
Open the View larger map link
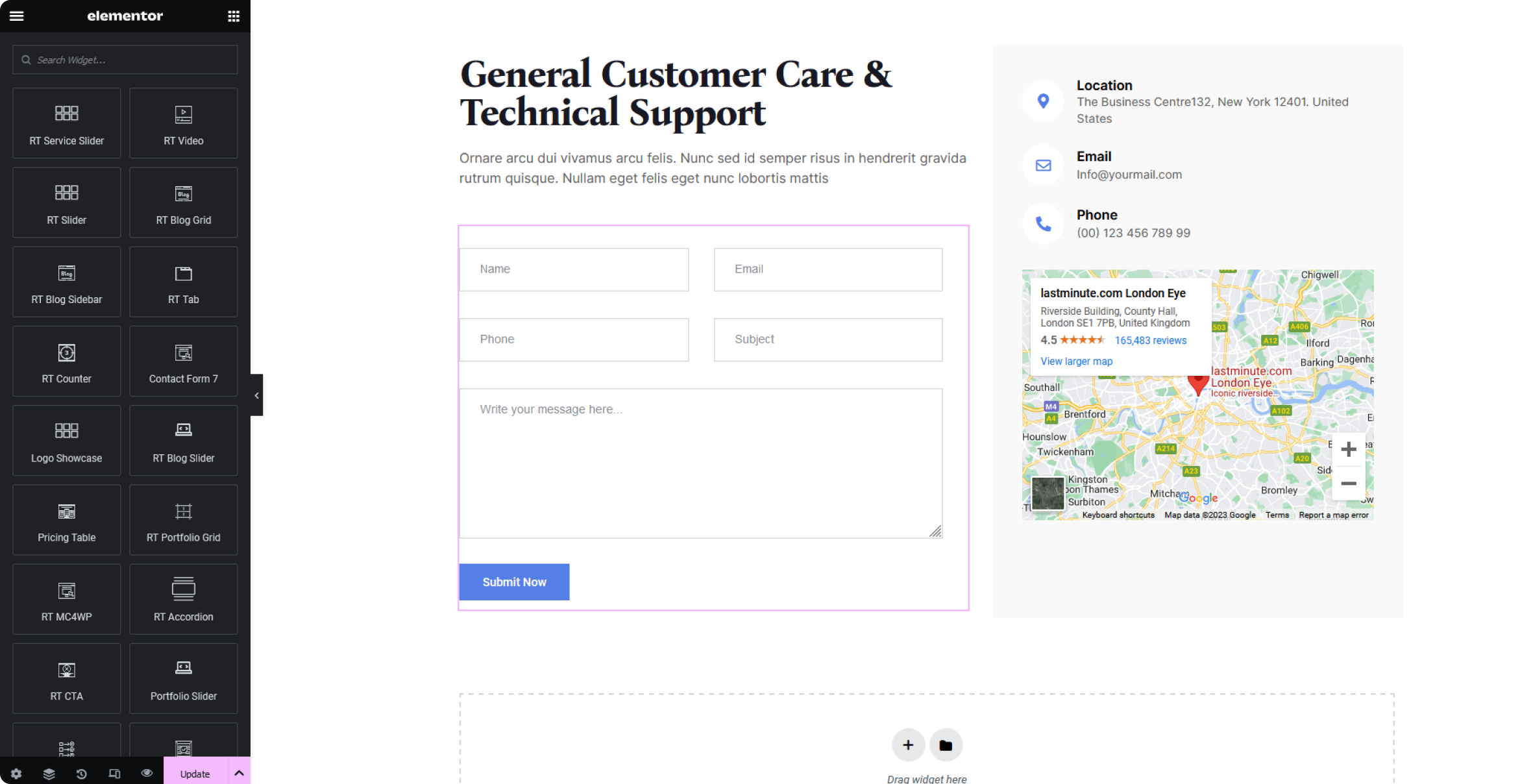[1076, 361]
